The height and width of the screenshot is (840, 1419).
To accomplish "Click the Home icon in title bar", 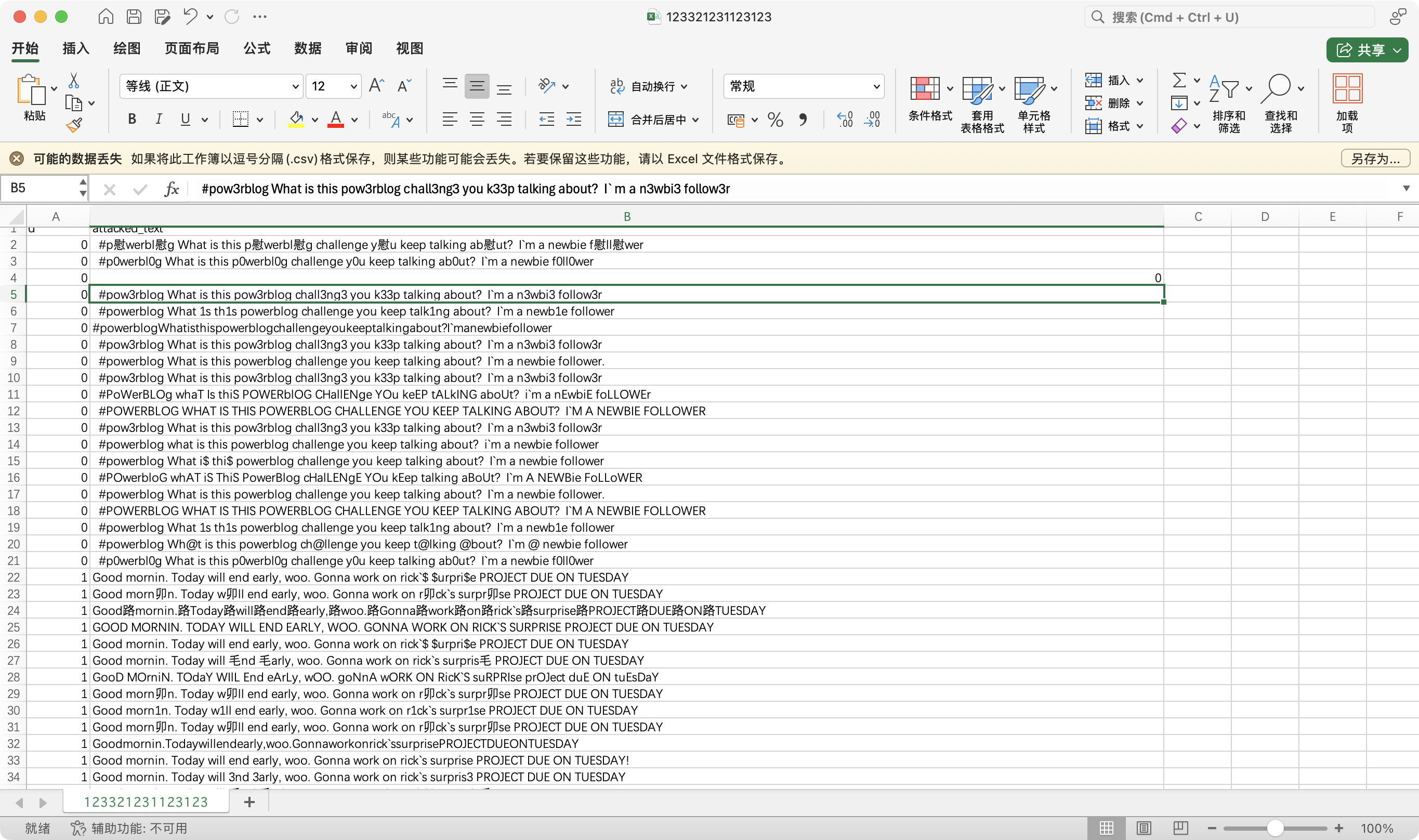I will pyautogui.click(x=106, y=17).
